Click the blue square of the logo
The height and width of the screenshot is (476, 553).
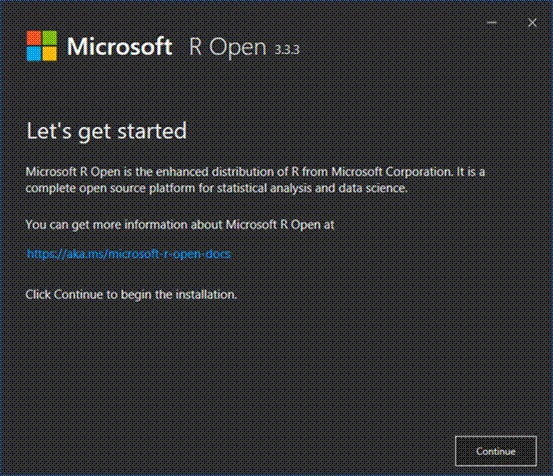34,54
